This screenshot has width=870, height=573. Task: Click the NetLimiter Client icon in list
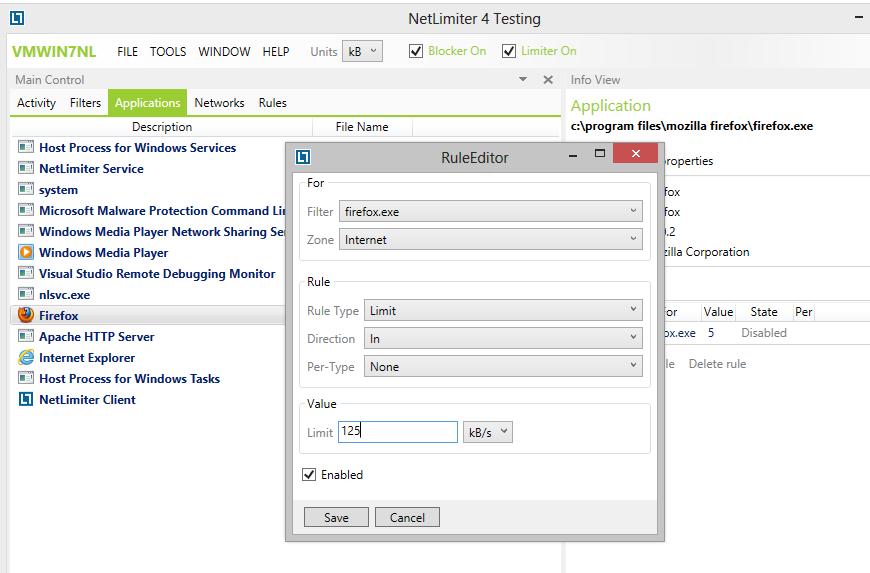click(x=26, y=399)
